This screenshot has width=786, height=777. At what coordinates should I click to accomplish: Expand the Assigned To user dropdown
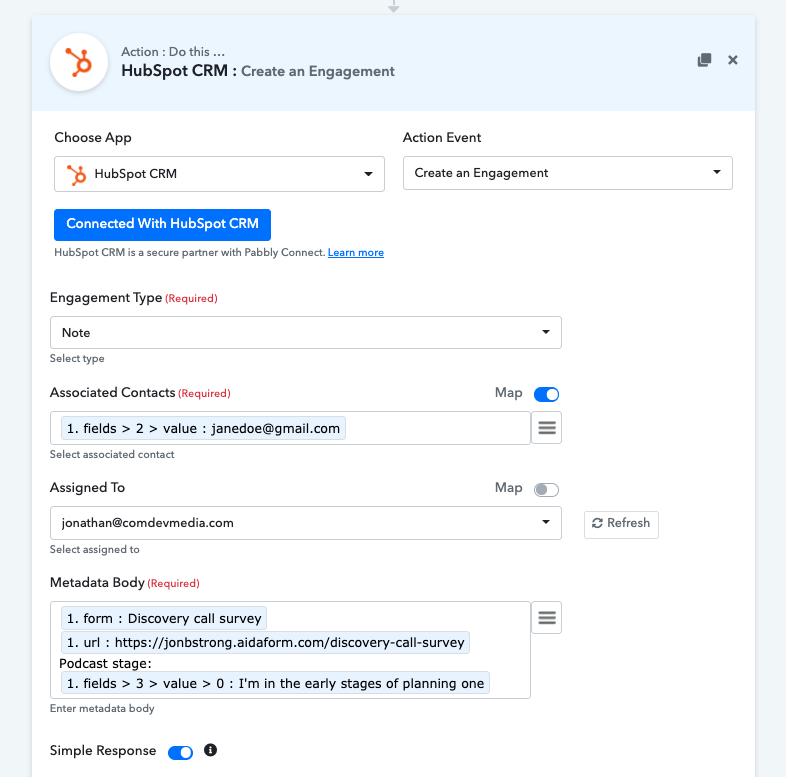tap(305, 523)
